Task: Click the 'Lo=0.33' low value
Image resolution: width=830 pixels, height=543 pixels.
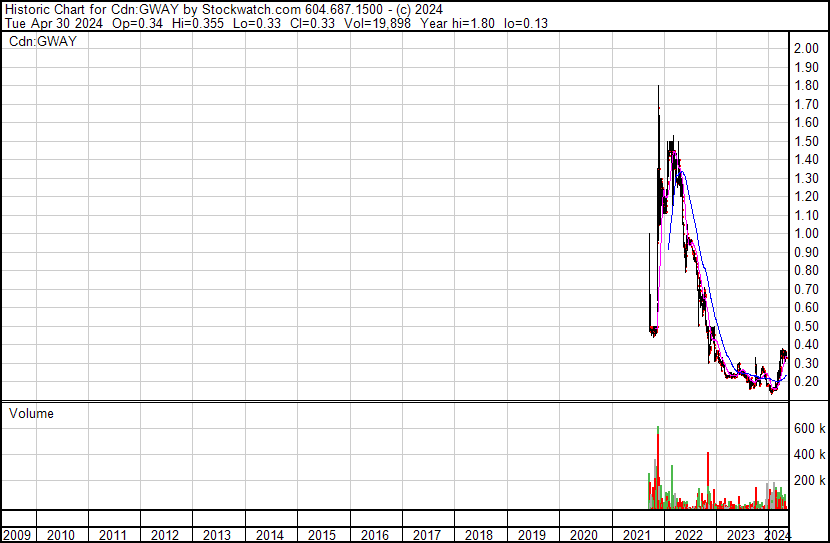Action: pyautogui.click(x=257, y=23)
